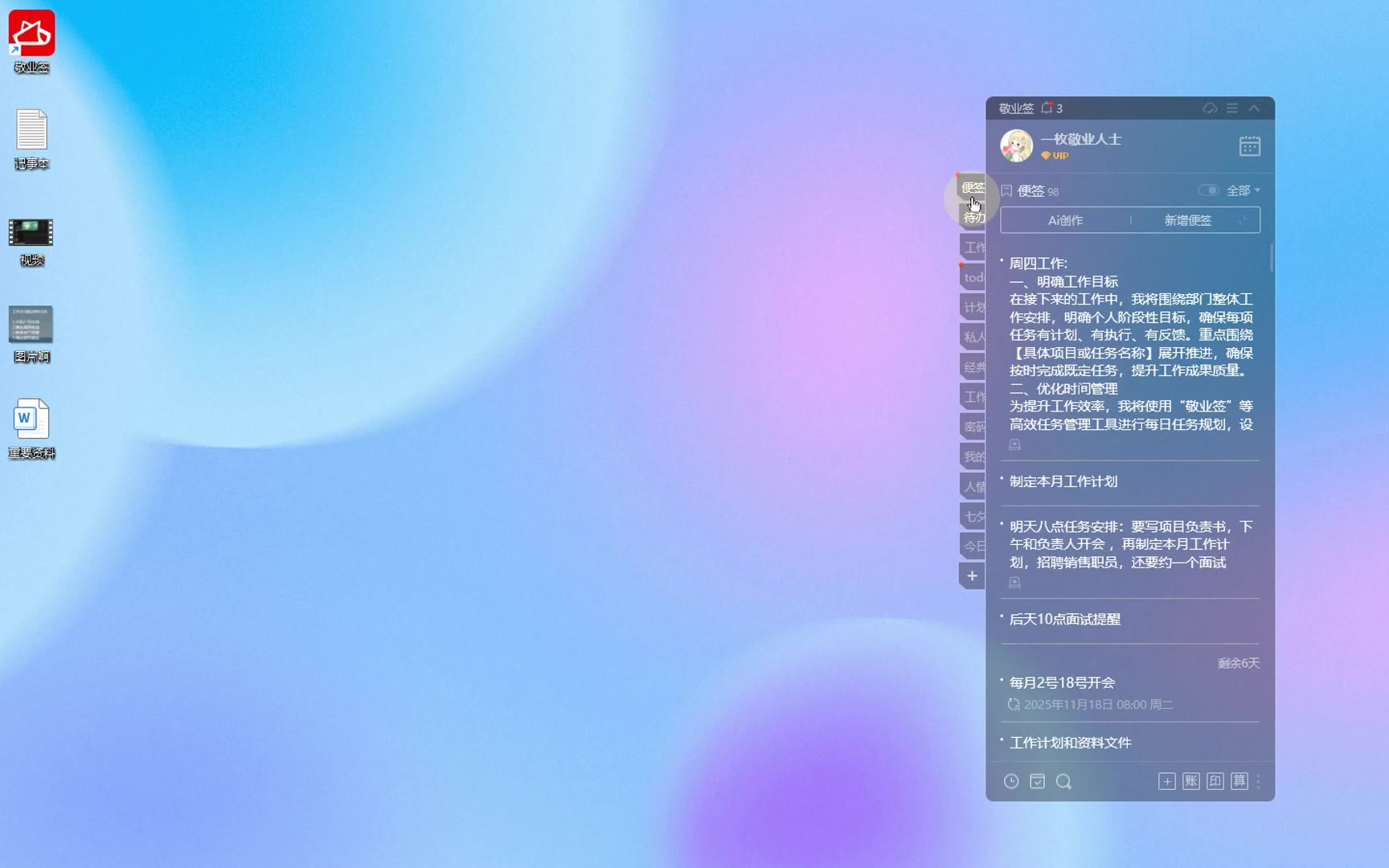Click the cloud sync icon in title bar
Viewport: 1389px width, 868px height.
pyautogui.click(x=1209, y=108)
